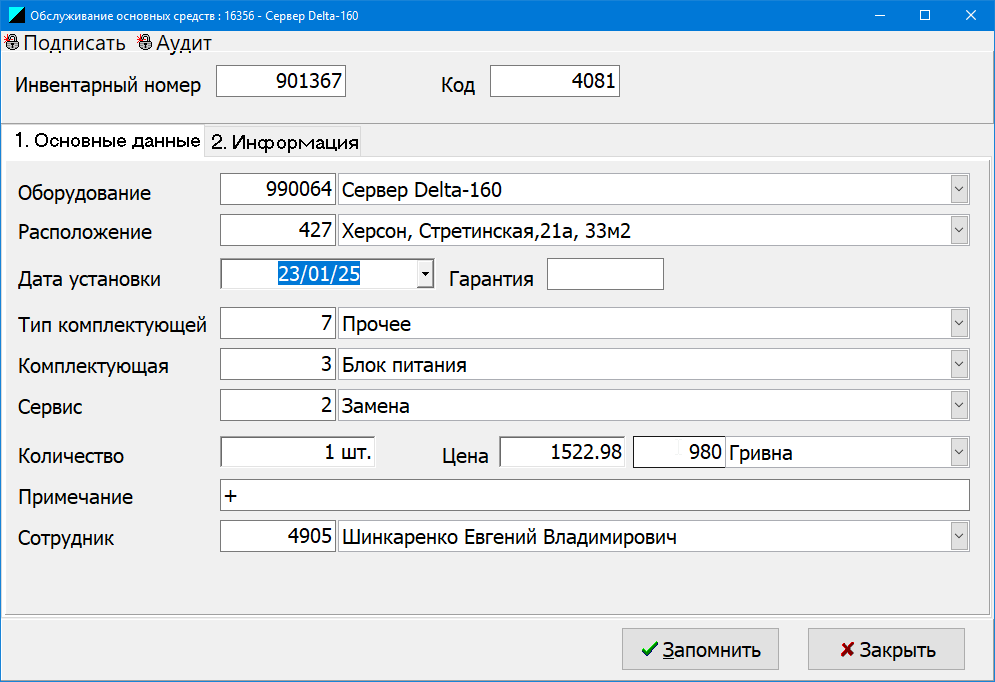Click the empty Гарантия field
Image resolution: width=995 pixels, height=682 pixels.
[605, 274]
